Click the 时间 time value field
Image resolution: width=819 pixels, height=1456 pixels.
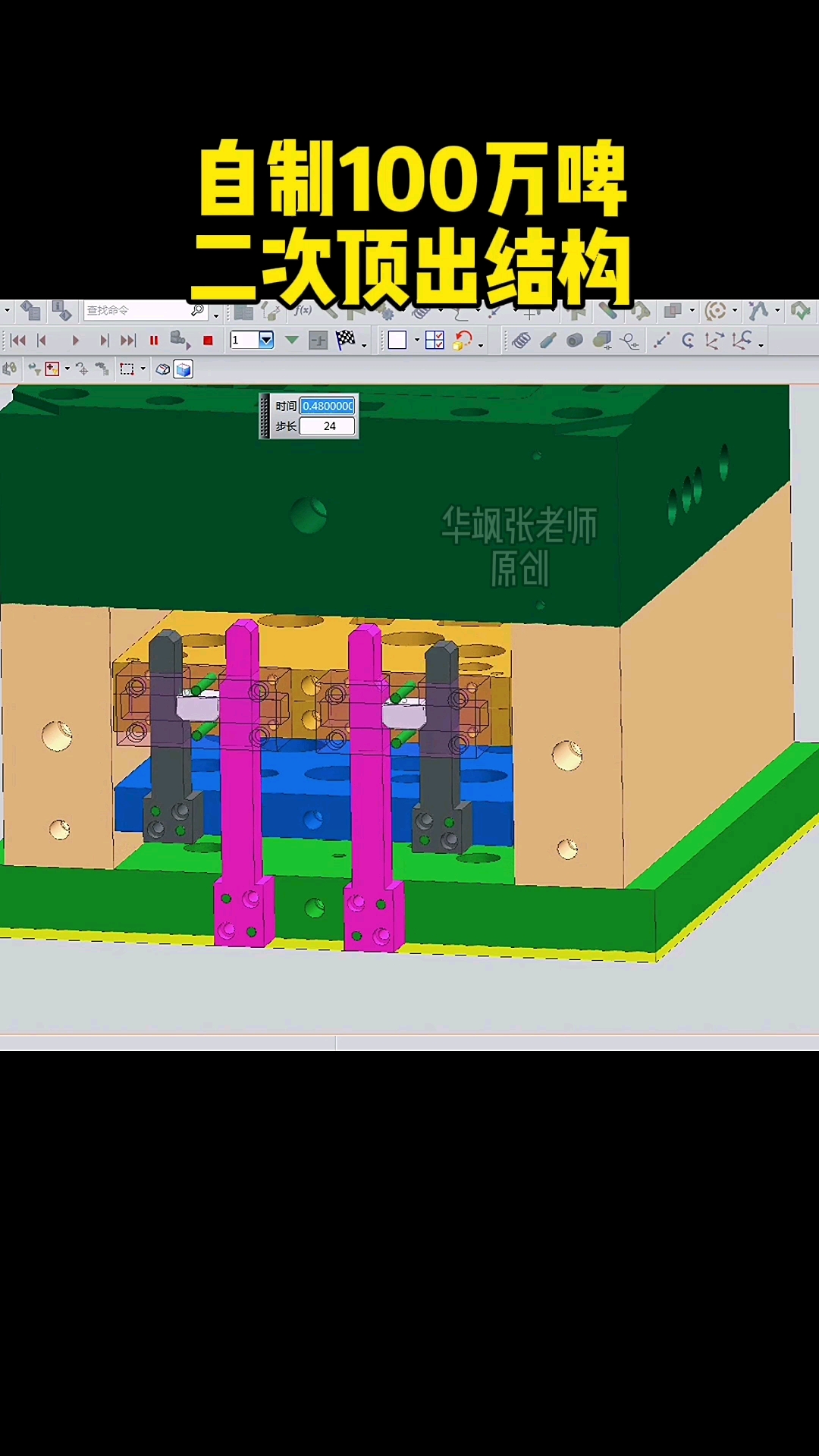tap(327, 406)
